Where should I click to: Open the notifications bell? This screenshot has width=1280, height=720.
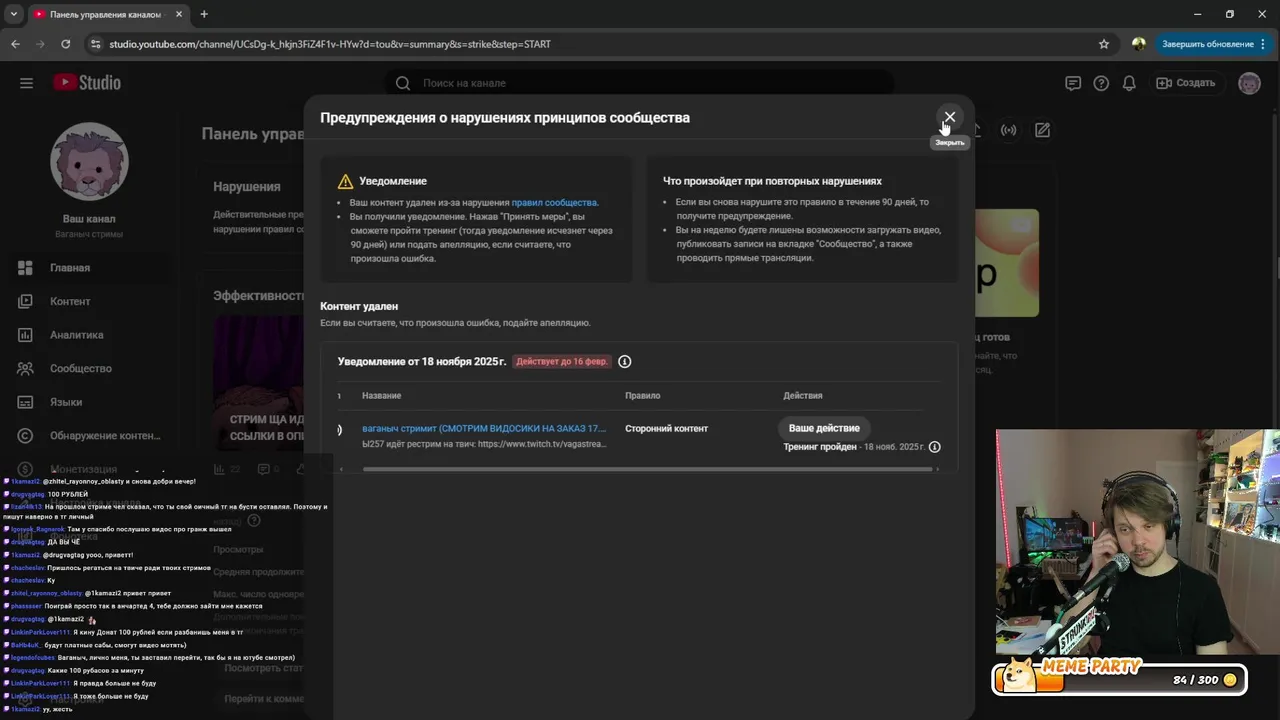tap(1129, 83)
